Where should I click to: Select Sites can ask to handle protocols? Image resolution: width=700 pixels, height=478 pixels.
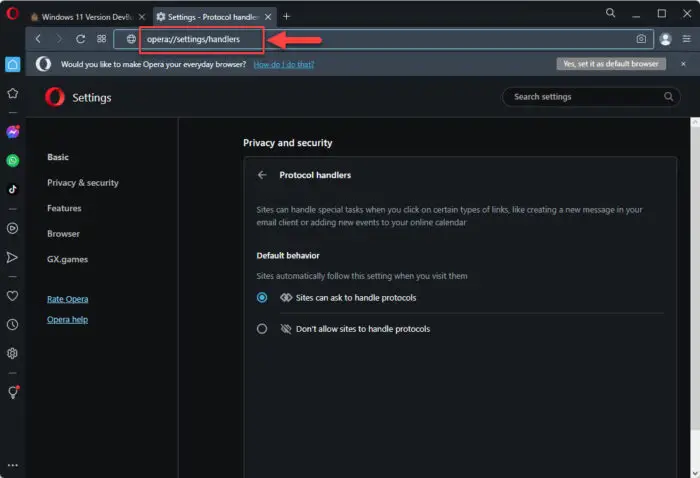(262, 297)
